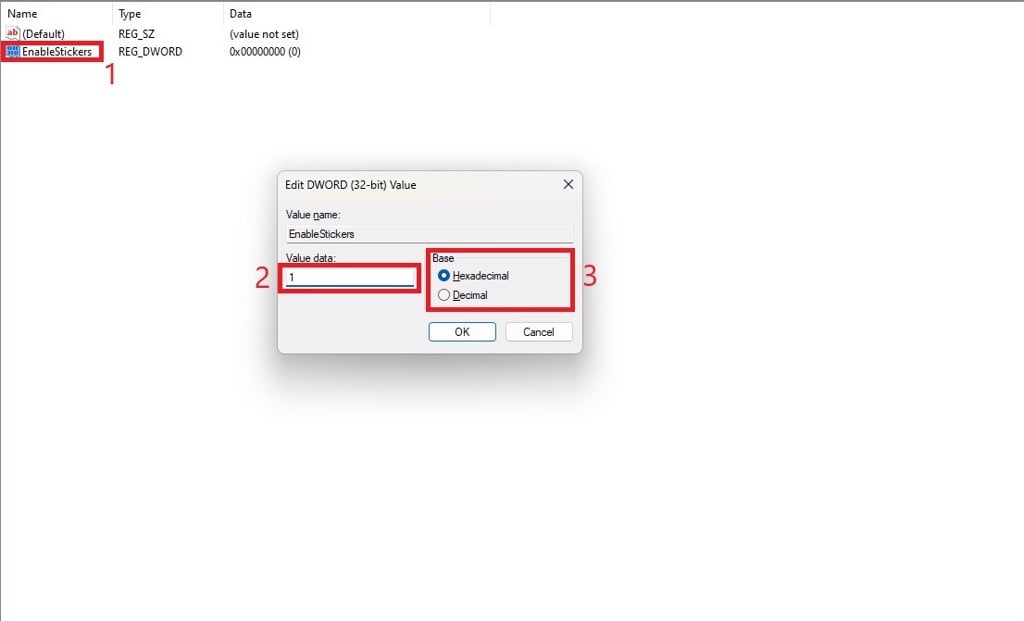Close the Edit DWORD dialog with X
The height and width of the screenshot is (621, 1024).
click(568, 185)
